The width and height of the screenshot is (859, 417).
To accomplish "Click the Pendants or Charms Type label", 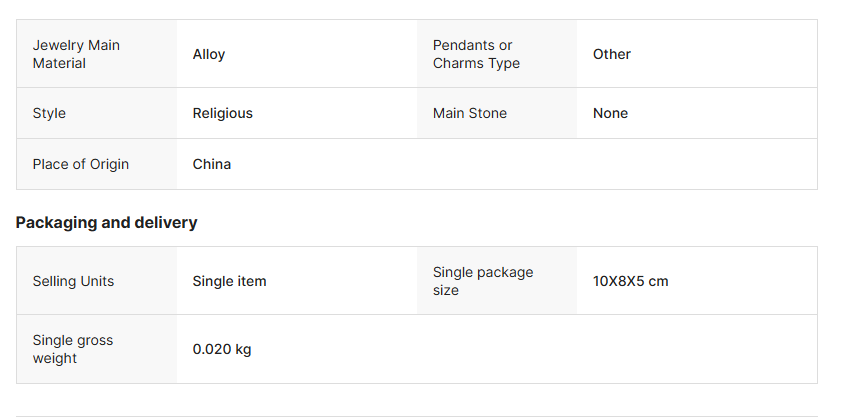I will coord(472,54).
